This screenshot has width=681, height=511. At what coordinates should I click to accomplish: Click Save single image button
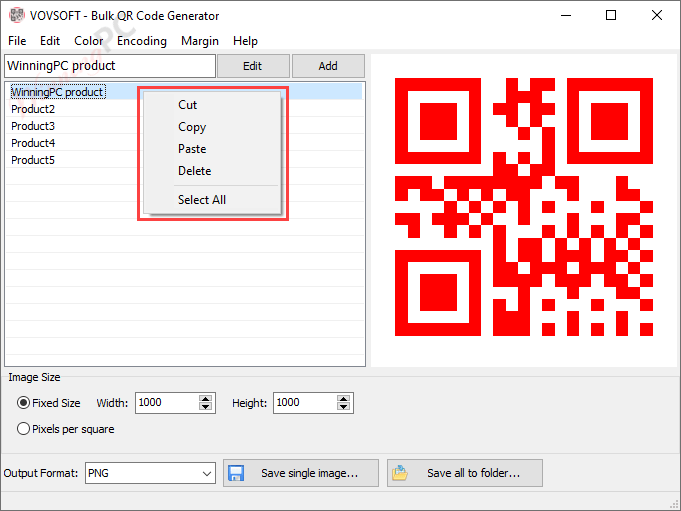(301, 473)
